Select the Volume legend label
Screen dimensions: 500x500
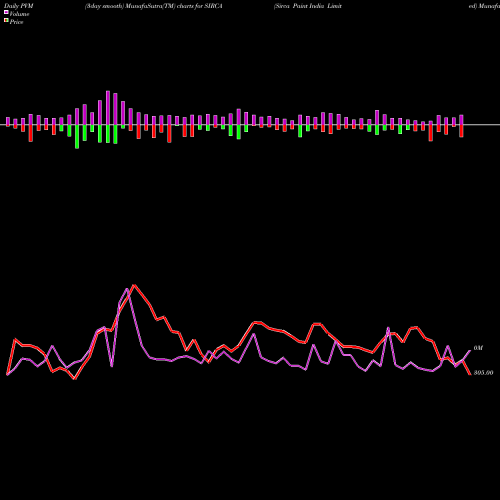pyautogui.click(x=19, y=14)
